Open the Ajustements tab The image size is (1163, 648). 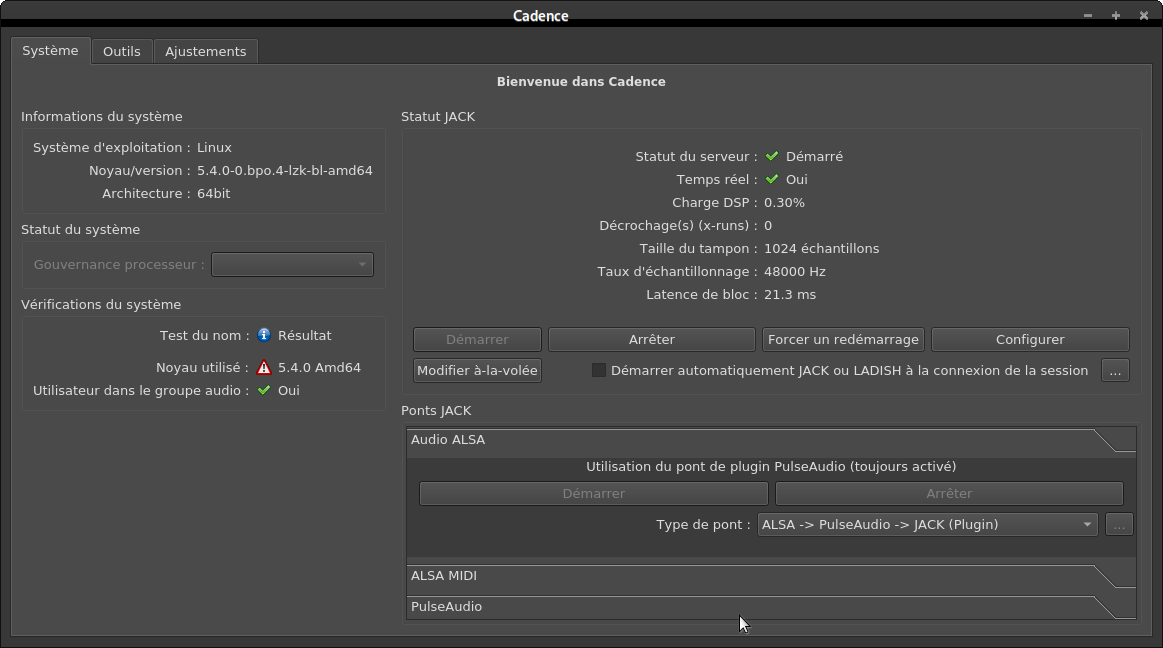(x=206, y=51)
